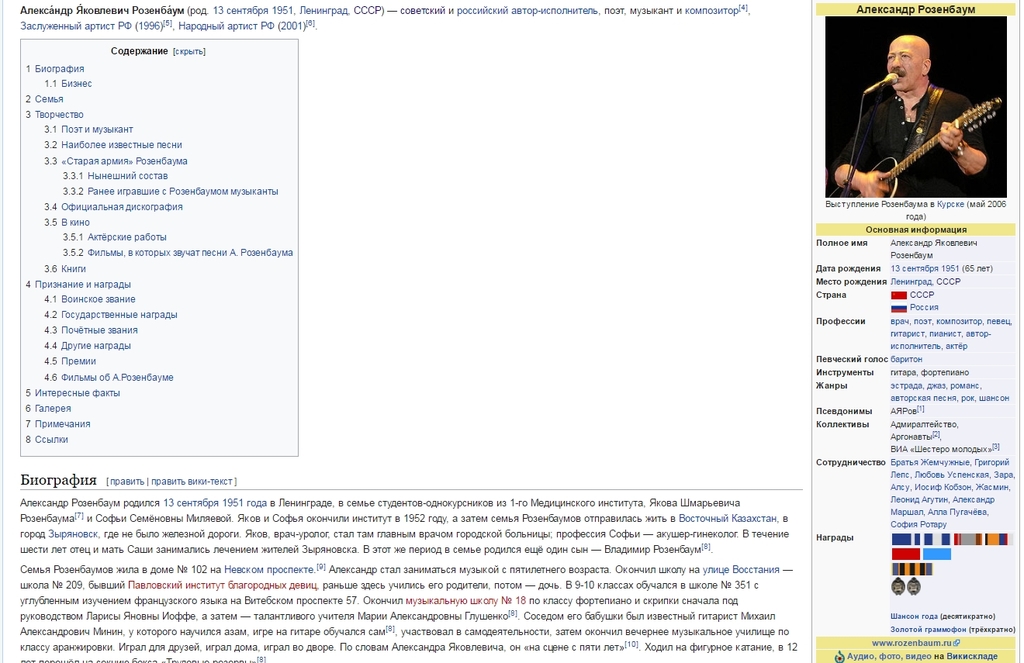Viewport: 1024px width, 663px height.
Task: Select Интересные факты in contents list
Action: (78, 393)
